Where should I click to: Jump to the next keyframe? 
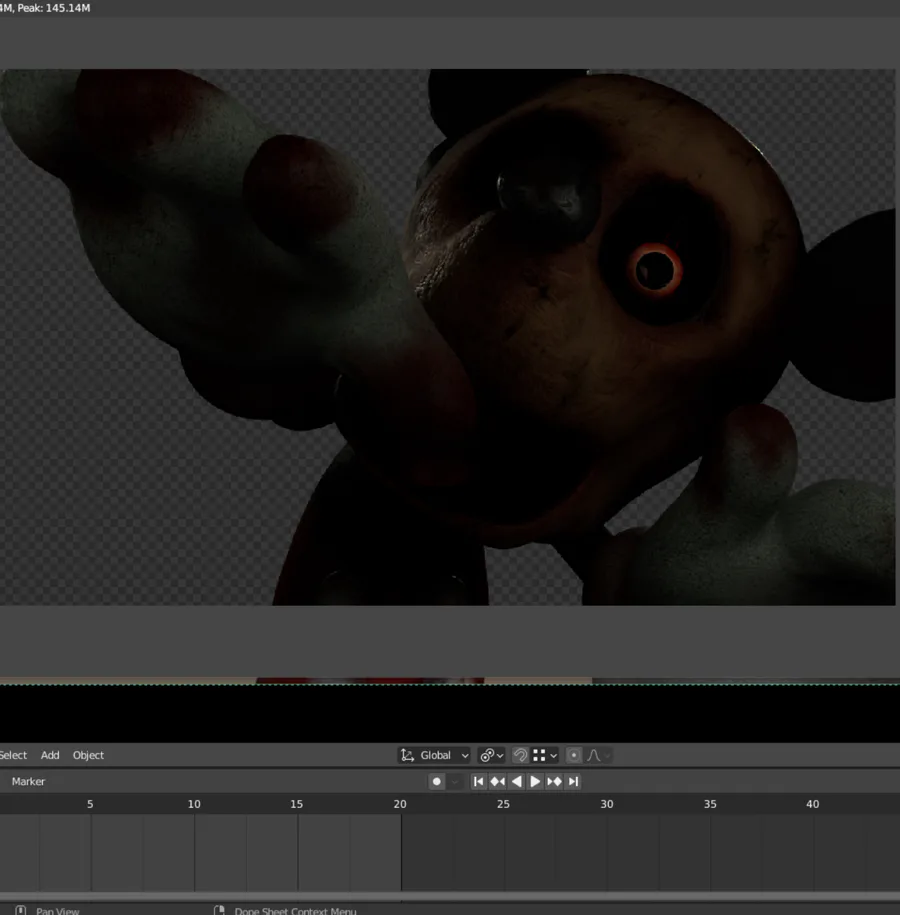tap(554, 781)
